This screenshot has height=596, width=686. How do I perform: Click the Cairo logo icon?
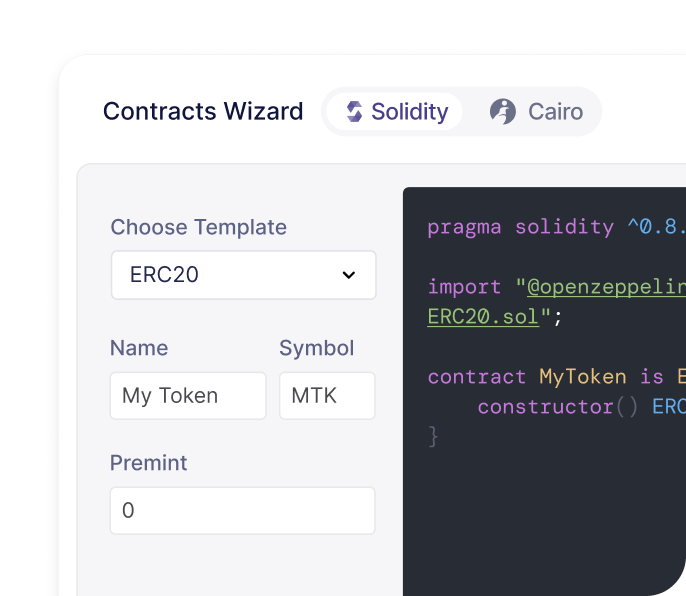pos(503,111)
